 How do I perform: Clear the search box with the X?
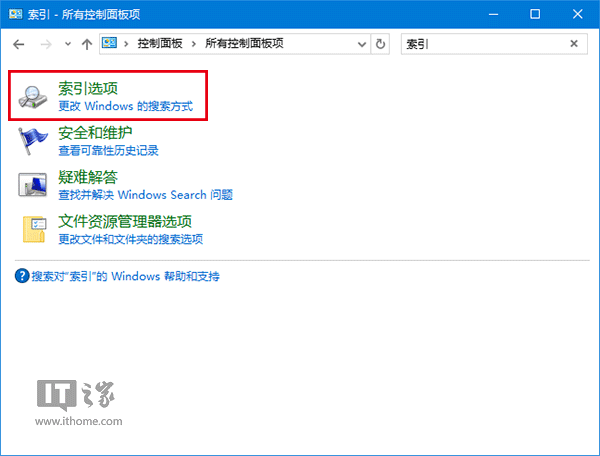pyautogui.click(x=574, y=44)
